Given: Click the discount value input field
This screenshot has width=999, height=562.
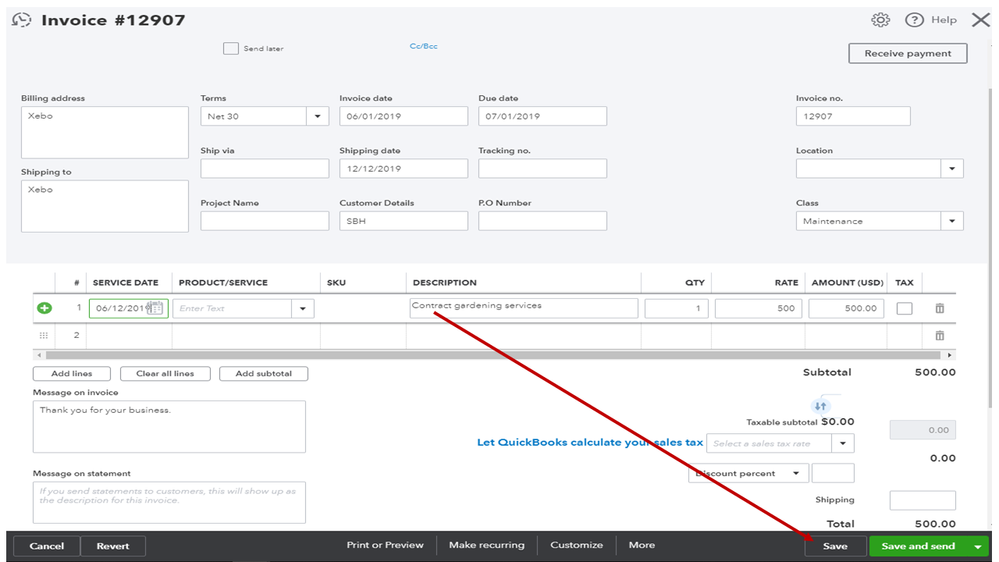Looking at the screenshot, I should pos(833,473).
